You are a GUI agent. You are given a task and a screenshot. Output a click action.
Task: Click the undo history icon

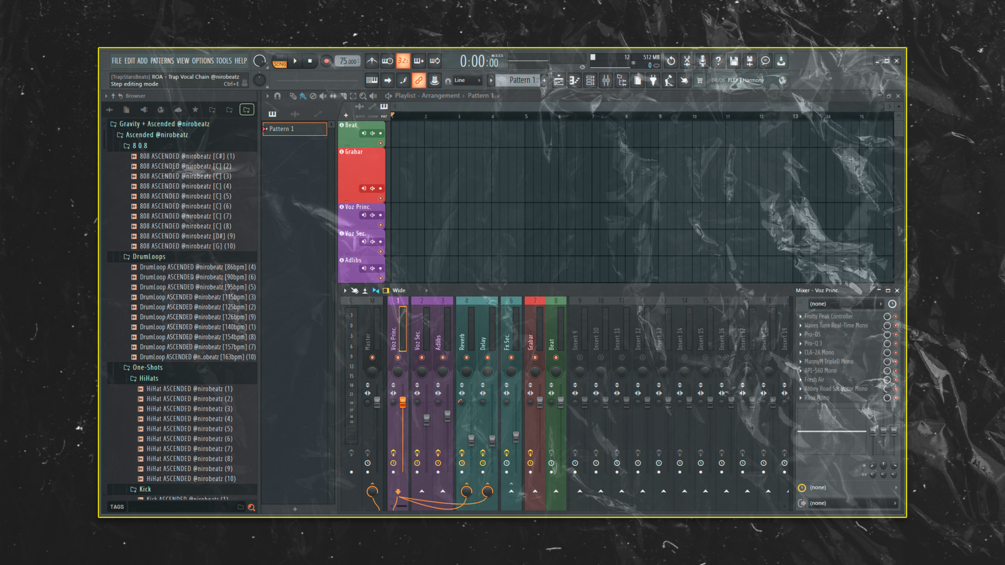coord(671,61)
